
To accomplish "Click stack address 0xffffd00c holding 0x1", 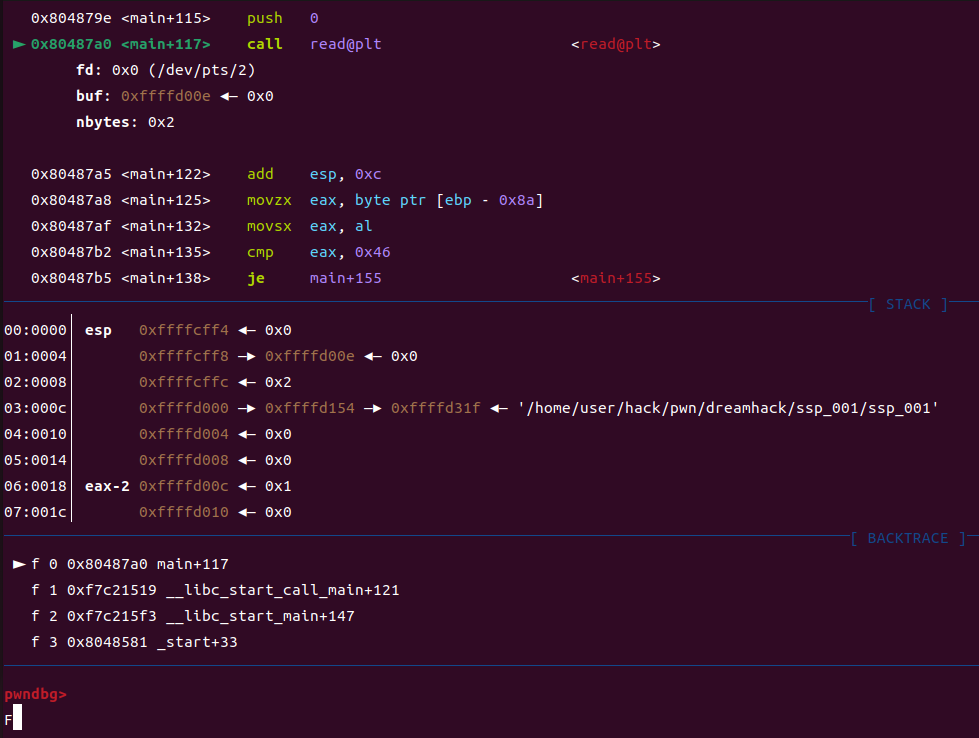I will [184, 486].
